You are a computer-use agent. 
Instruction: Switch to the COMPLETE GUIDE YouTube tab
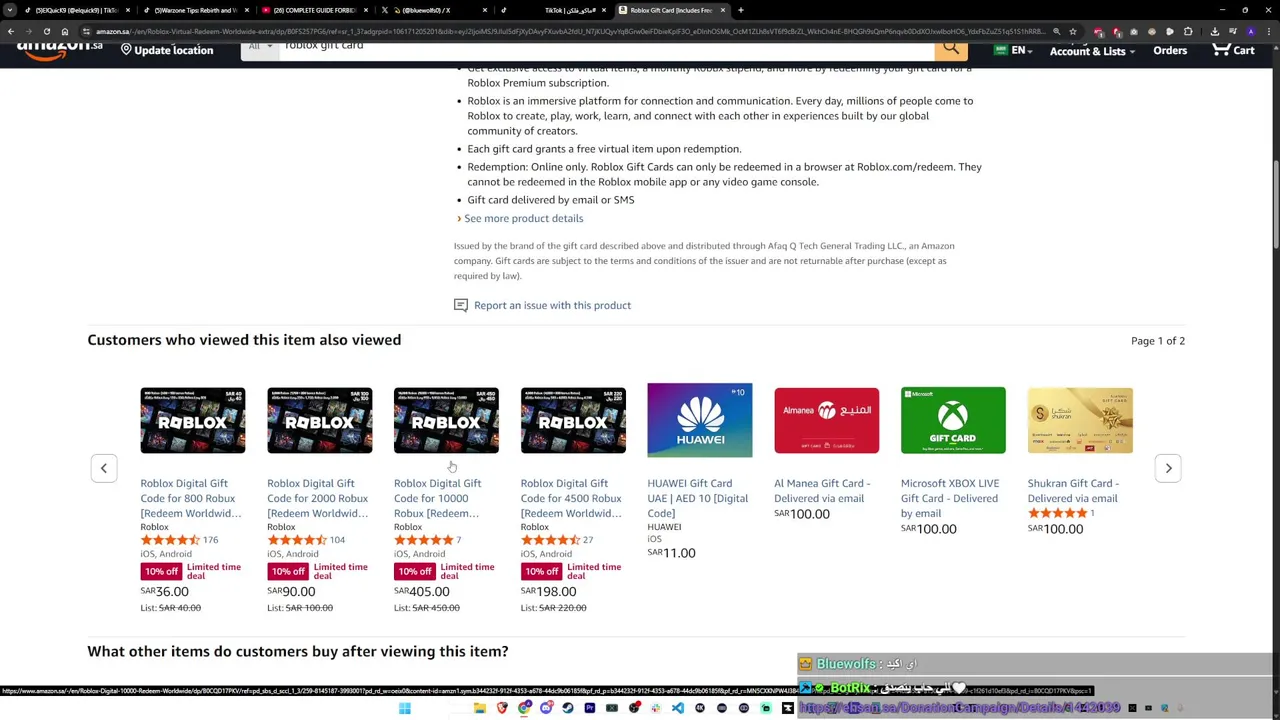tap(314, 10)
